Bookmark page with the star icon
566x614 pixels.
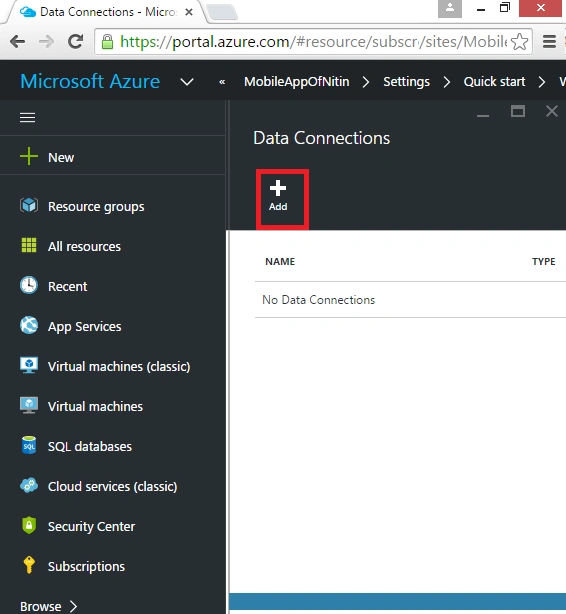tap(519, 42)
